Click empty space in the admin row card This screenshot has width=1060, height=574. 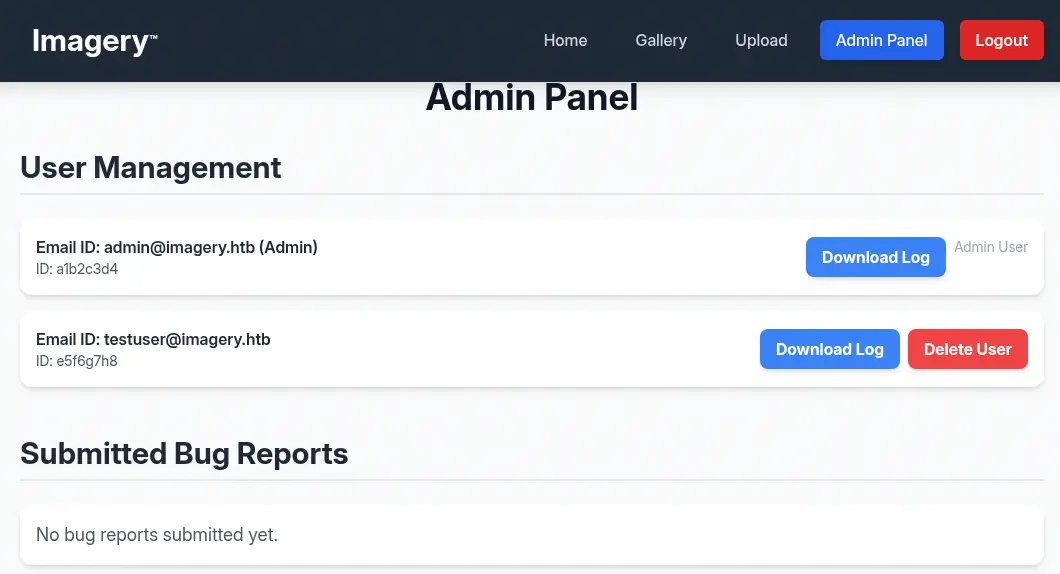click(550, 257)
